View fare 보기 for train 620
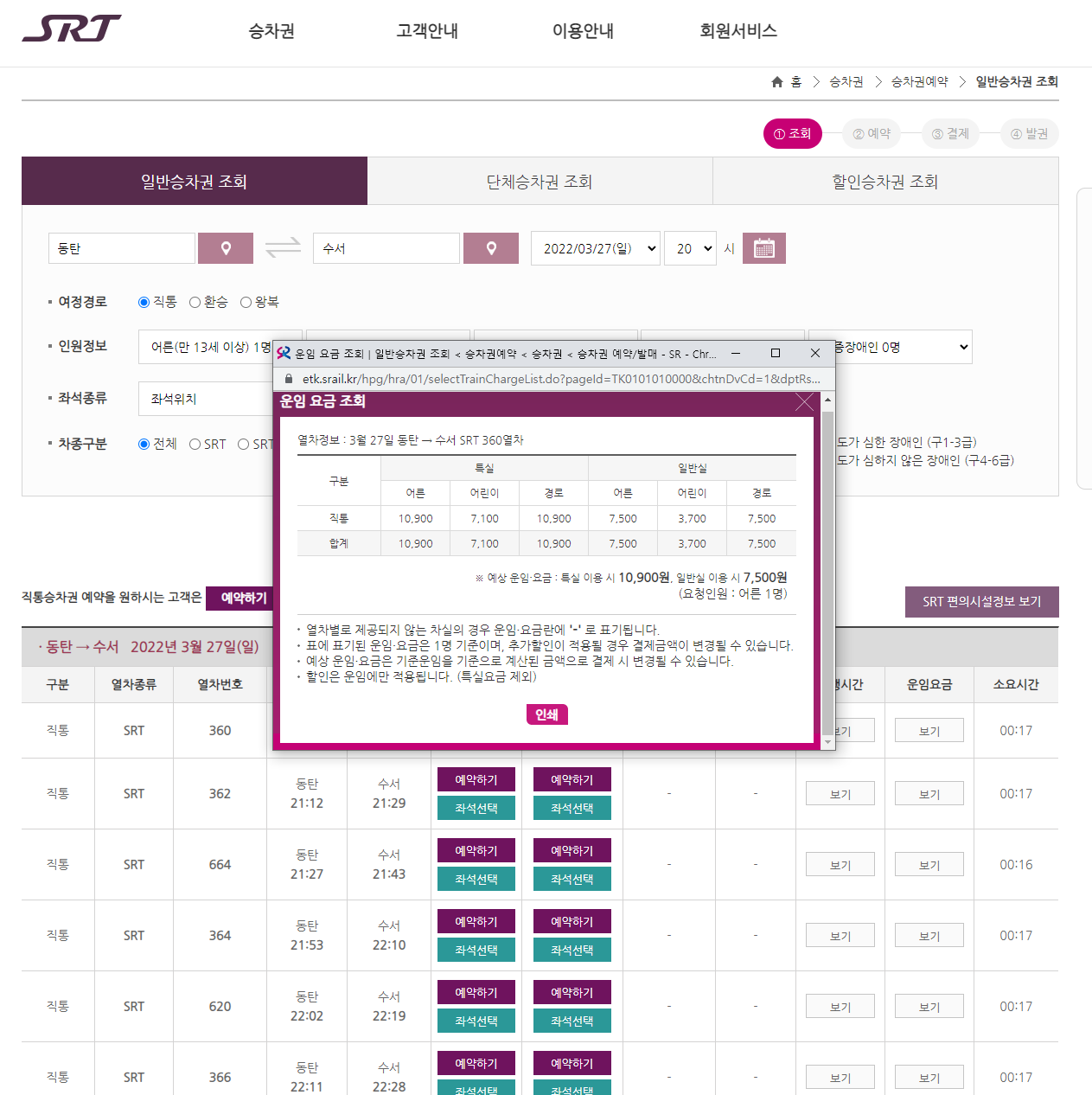Screen dimensions: 1092x1095 [929, 1007]
